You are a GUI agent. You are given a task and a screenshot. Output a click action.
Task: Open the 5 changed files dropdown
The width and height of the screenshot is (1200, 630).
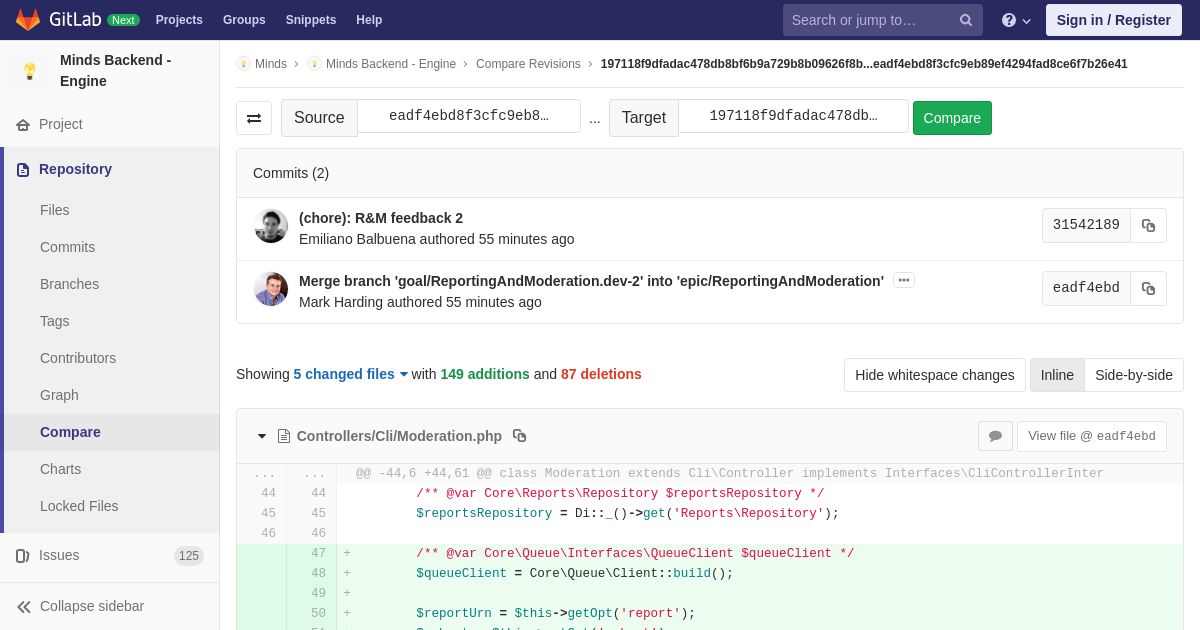click(x=350, y=374)
